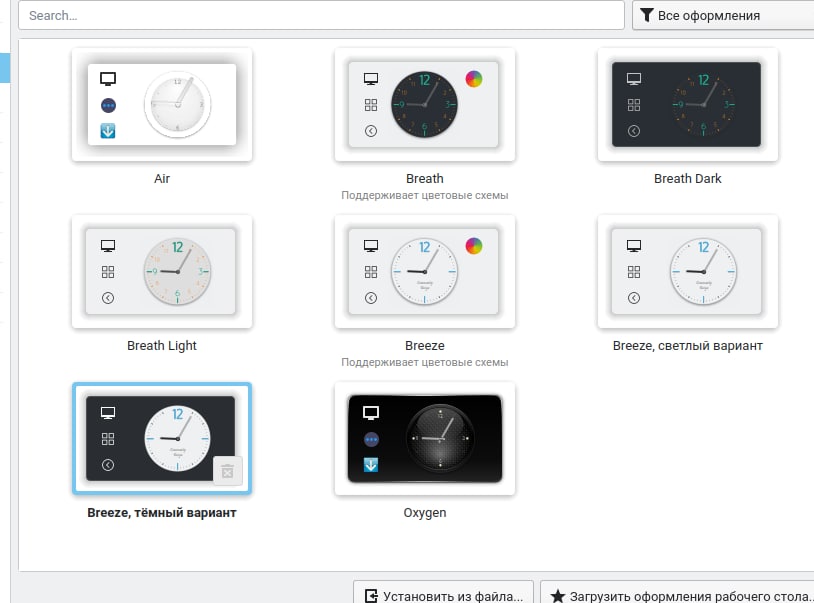Click the download arrow icon in Oxygen preview
This screenshot has width=814, height=603.
point(371,465)
